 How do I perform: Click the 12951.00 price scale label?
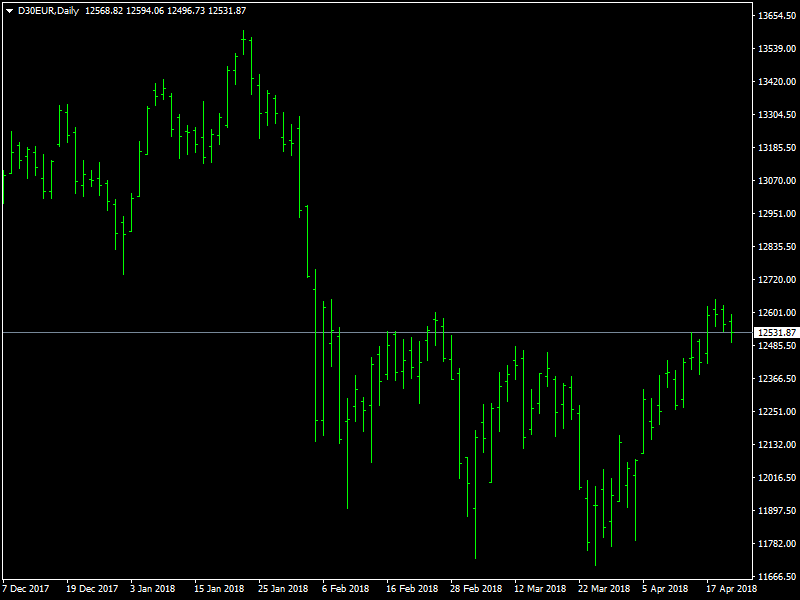777,214
